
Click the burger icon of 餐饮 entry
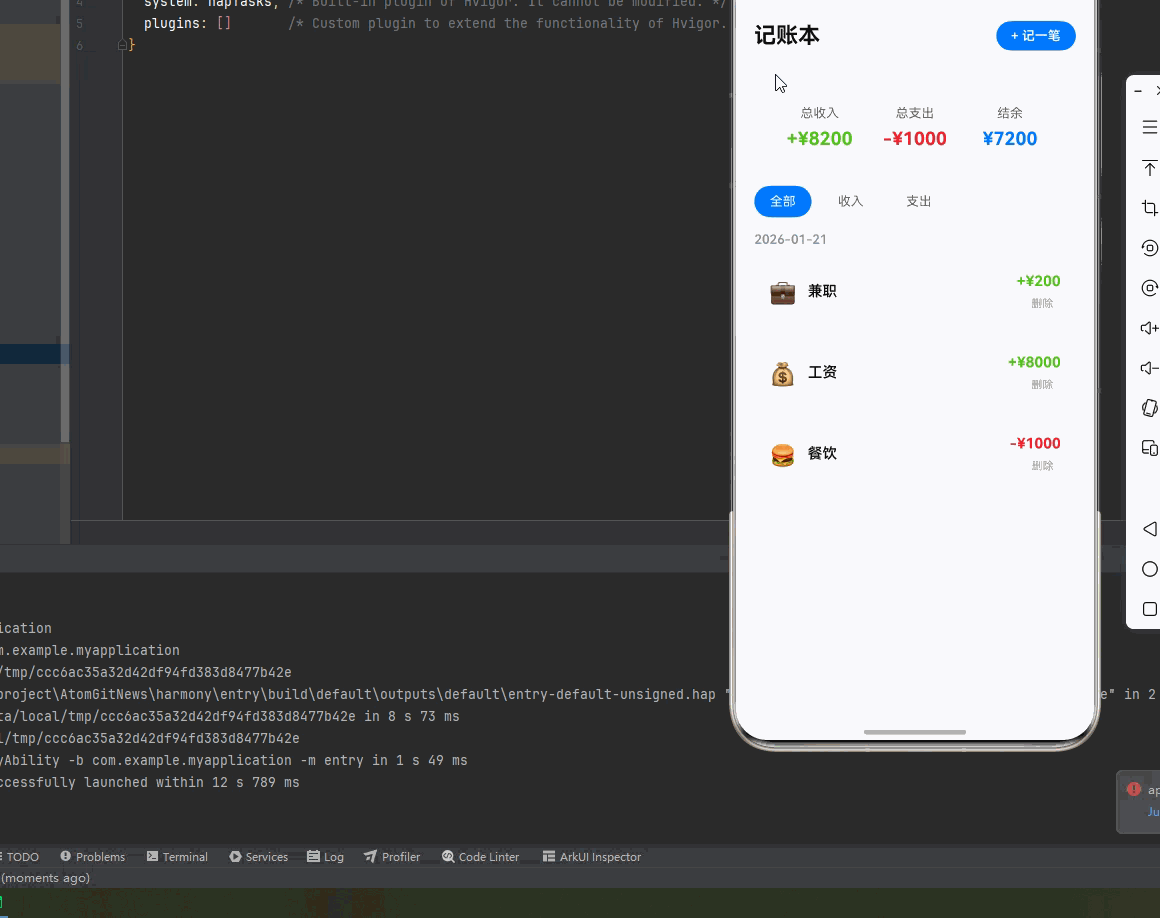coord(783,455)
